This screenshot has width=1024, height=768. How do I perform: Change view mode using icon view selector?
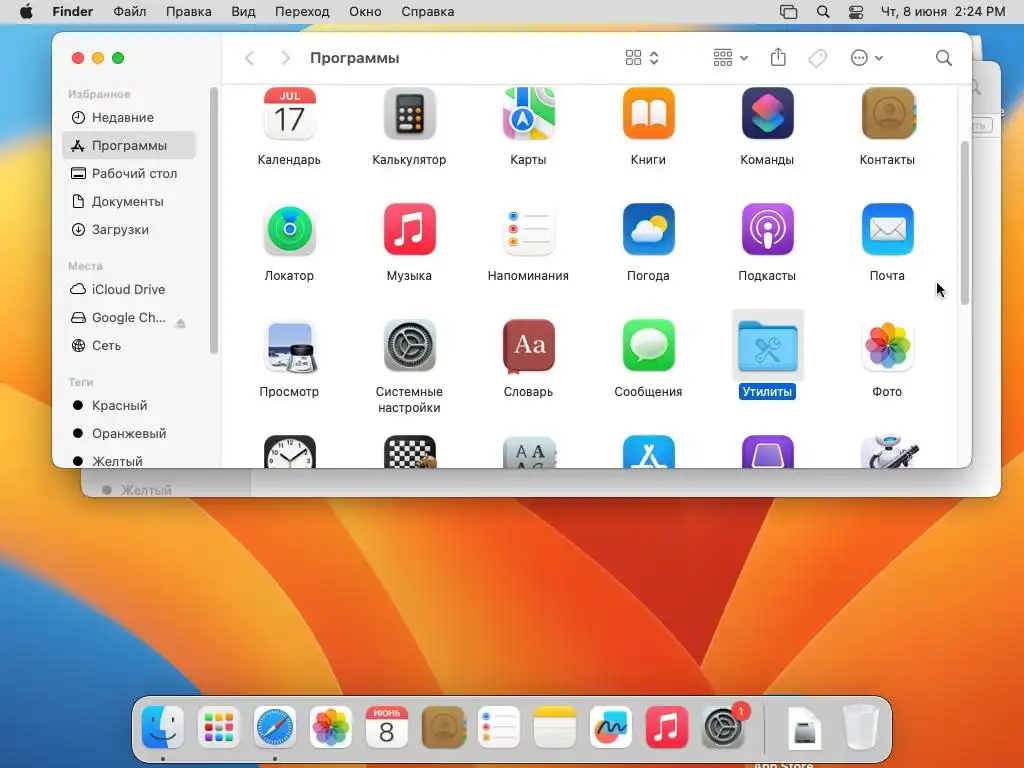[x=642, y=58]
